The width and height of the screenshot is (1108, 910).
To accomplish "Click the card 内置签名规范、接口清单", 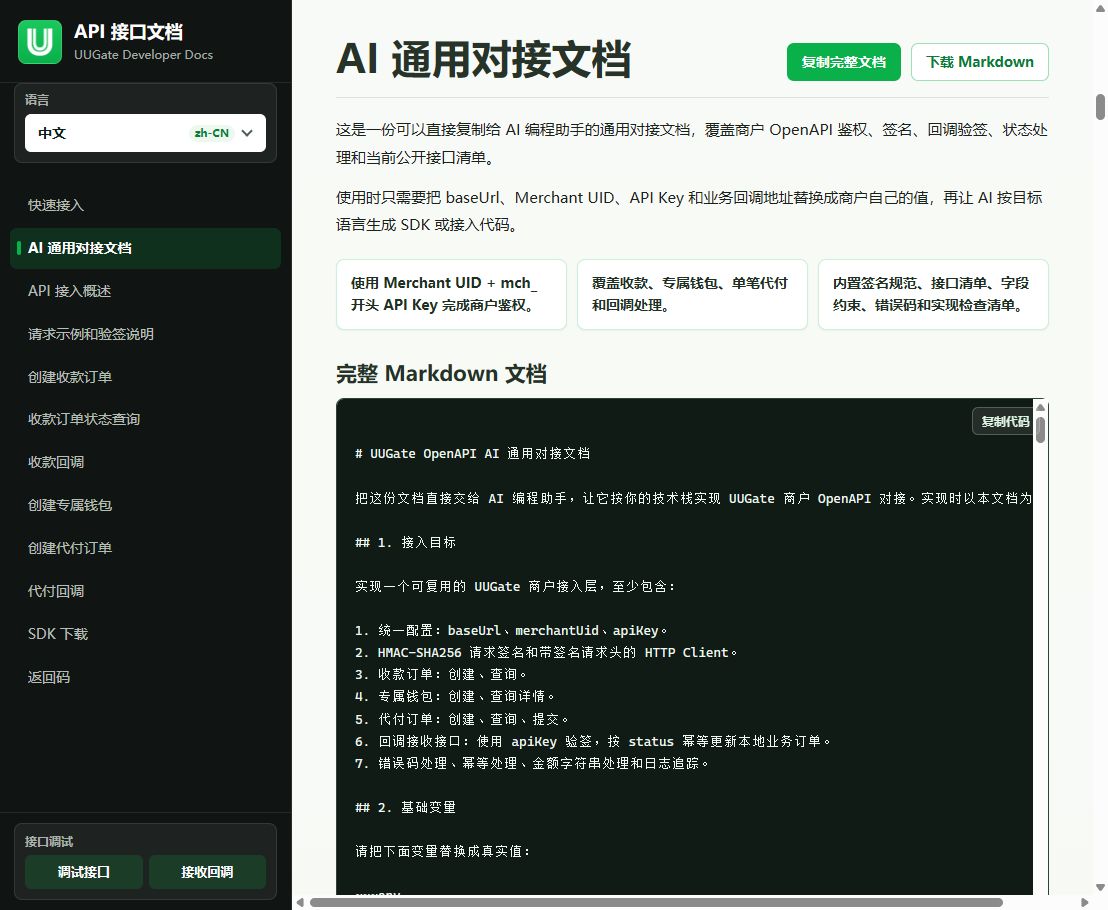I will pyautogui.click(x=933, y=294).
